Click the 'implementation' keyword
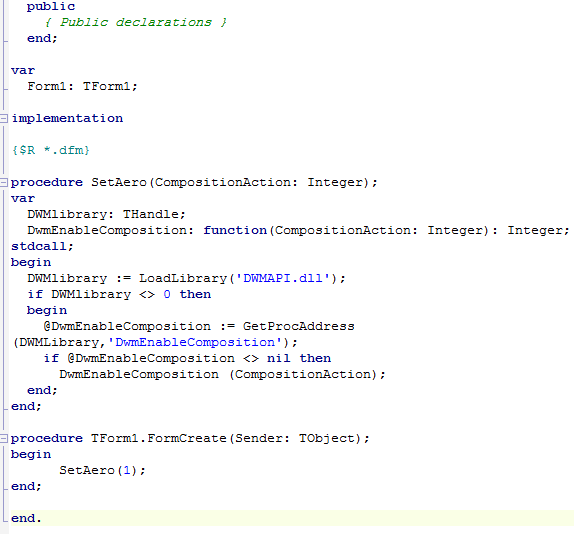Screen dimensions: 574x534 [67, 118]
